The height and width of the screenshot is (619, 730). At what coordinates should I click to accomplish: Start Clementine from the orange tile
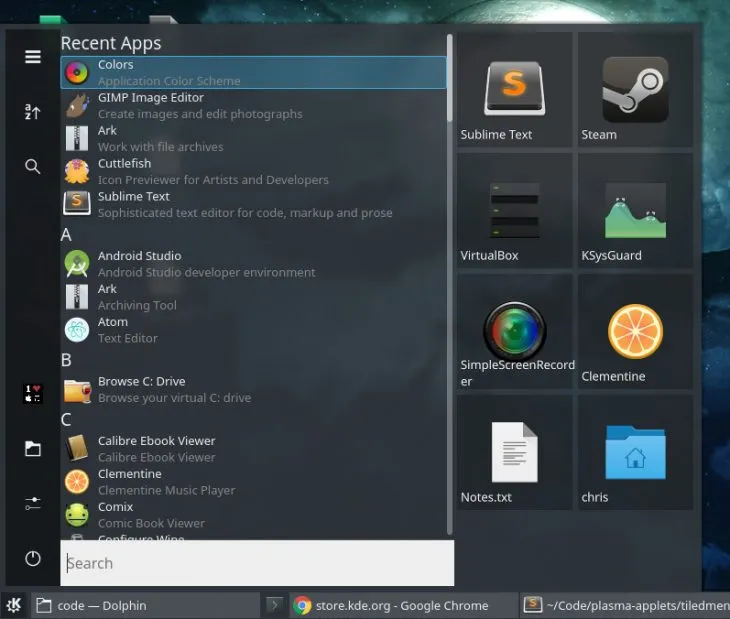tap(635, 332)
